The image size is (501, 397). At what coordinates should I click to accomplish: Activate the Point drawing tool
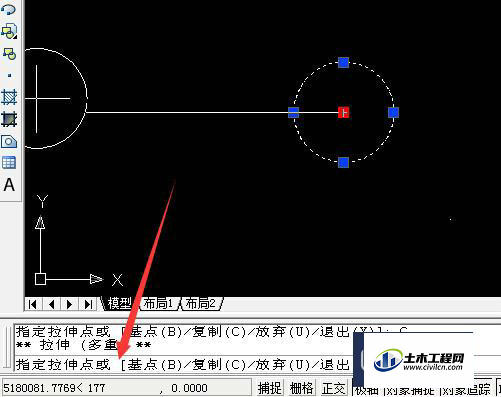[9, 76]
